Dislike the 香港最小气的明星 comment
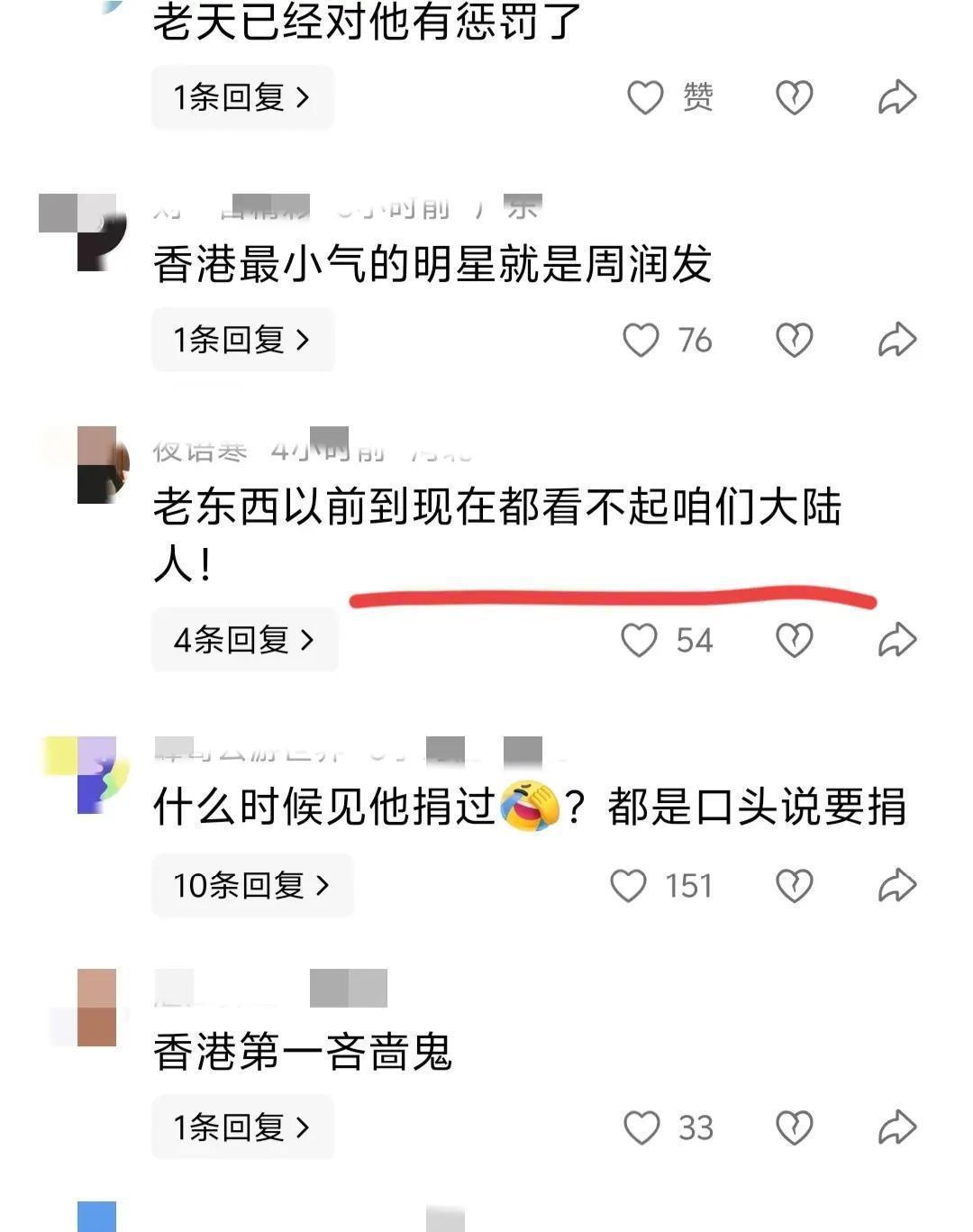This screenshot has height=1232, width=973. pyautogui.click(x=795, y=340)
